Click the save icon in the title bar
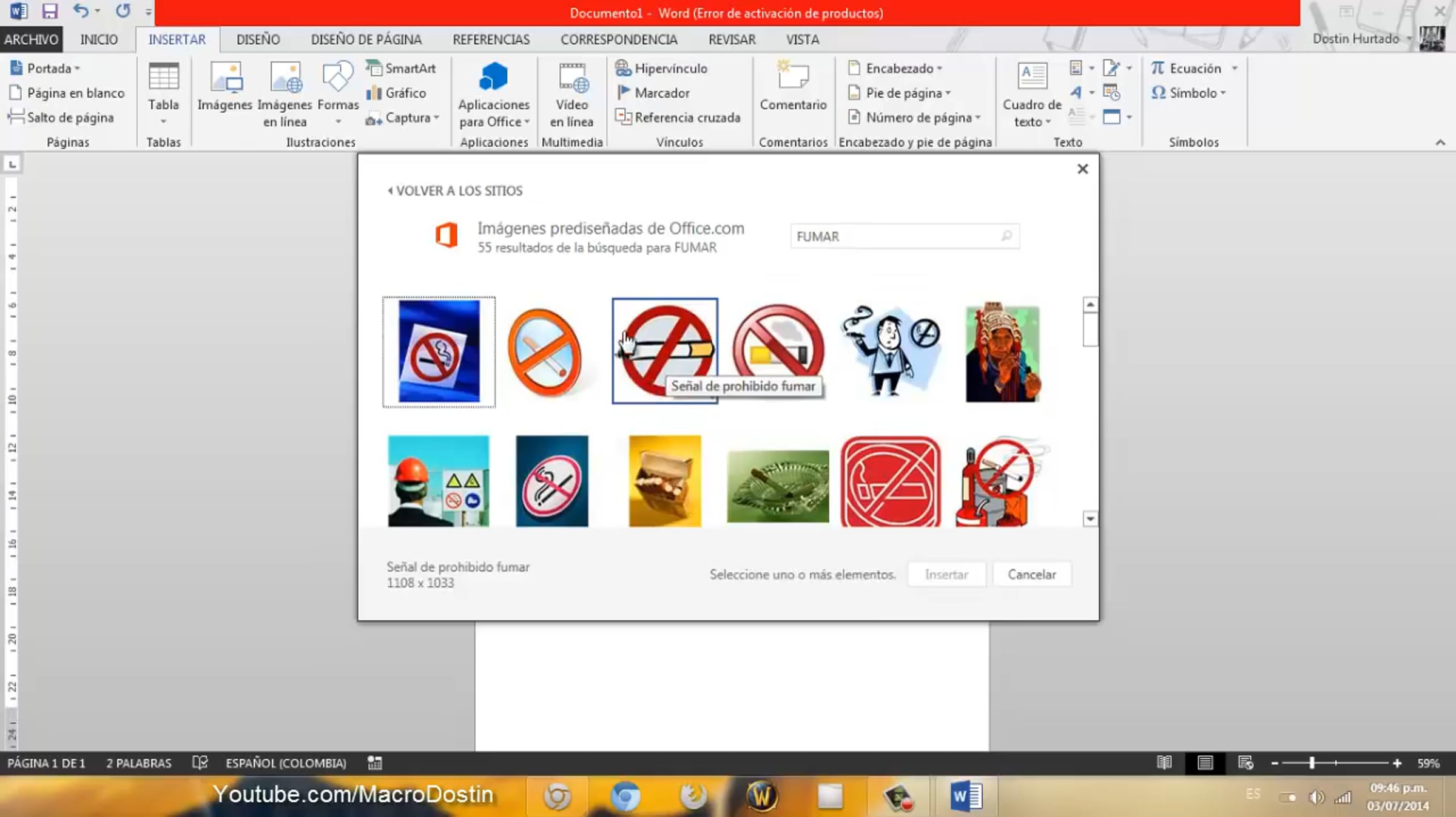This screenshot has width=1456, height=817. tap(49, 11)
